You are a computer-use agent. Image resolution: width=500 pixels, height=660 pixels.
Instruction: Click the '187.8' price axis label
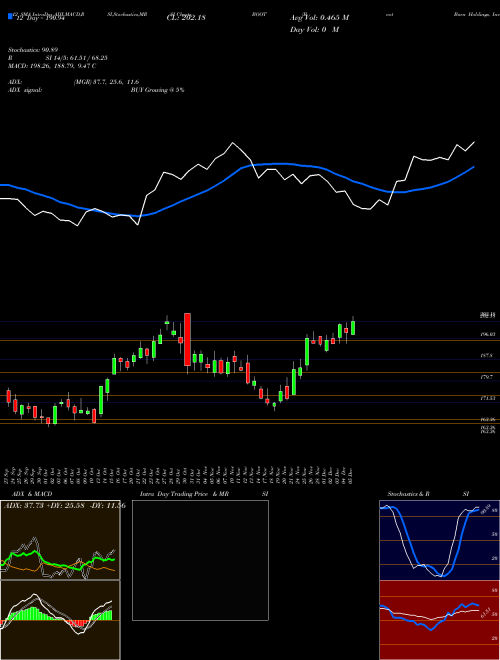tap(487, 356)
